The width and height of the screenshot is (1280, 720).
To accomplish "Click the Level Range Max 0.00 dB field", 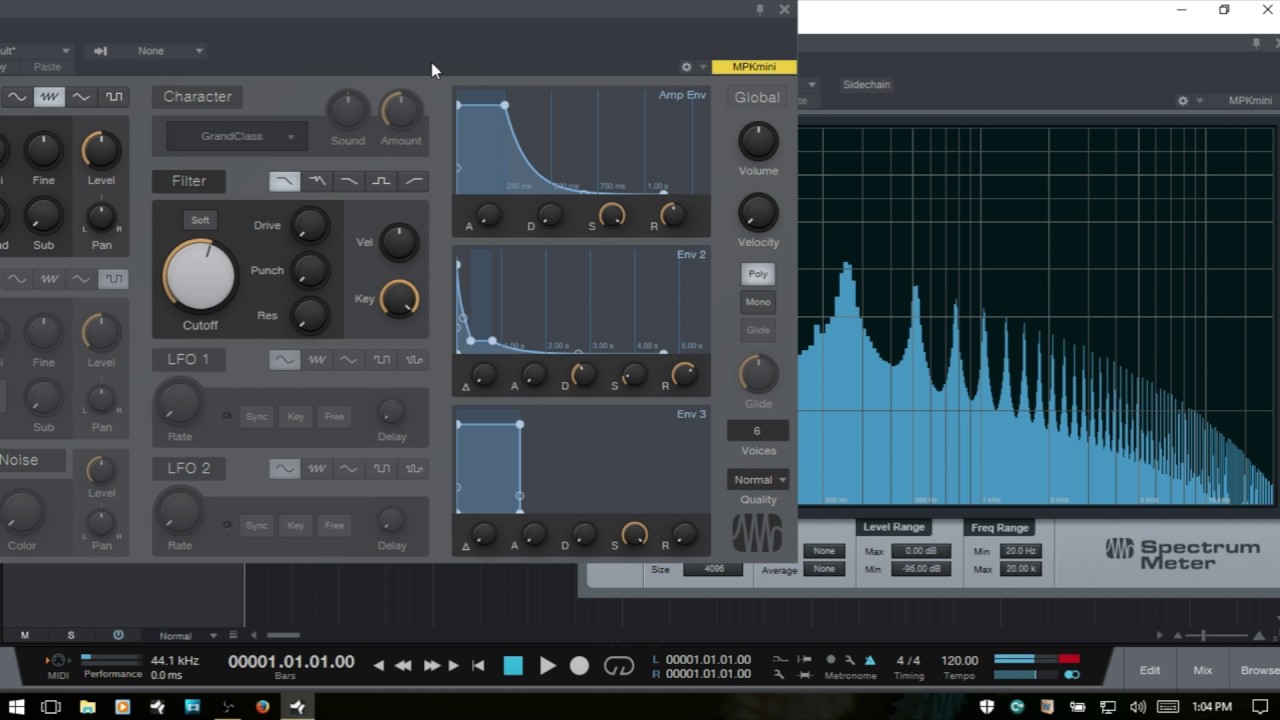I will 920,551.
